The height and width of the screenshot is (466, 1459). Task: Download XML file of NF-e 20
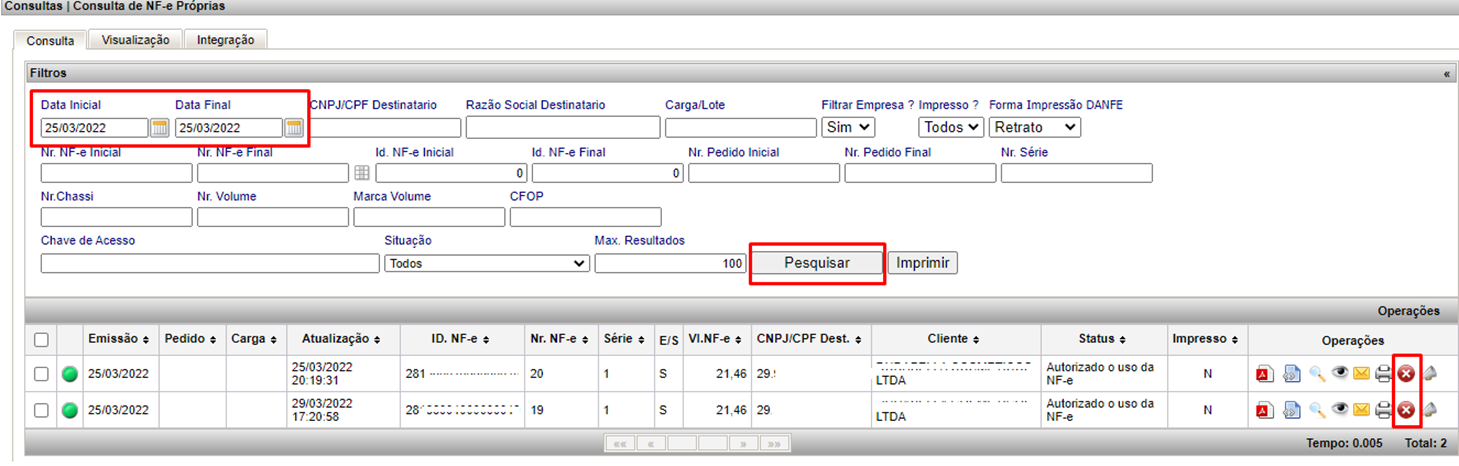pos(1292,374)
